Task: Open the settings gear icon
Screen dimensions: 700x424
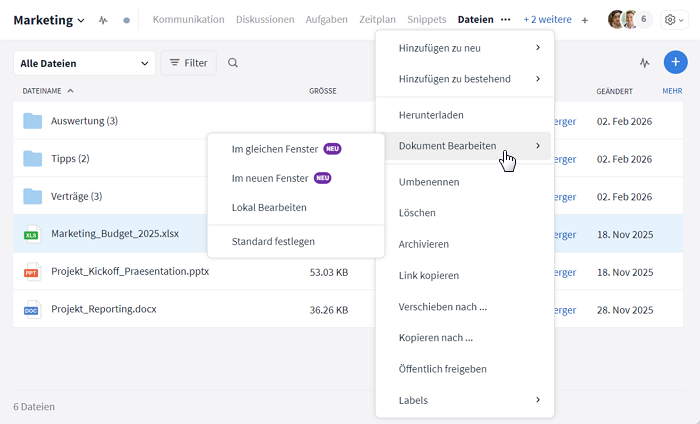Action: tap(670, 20)
